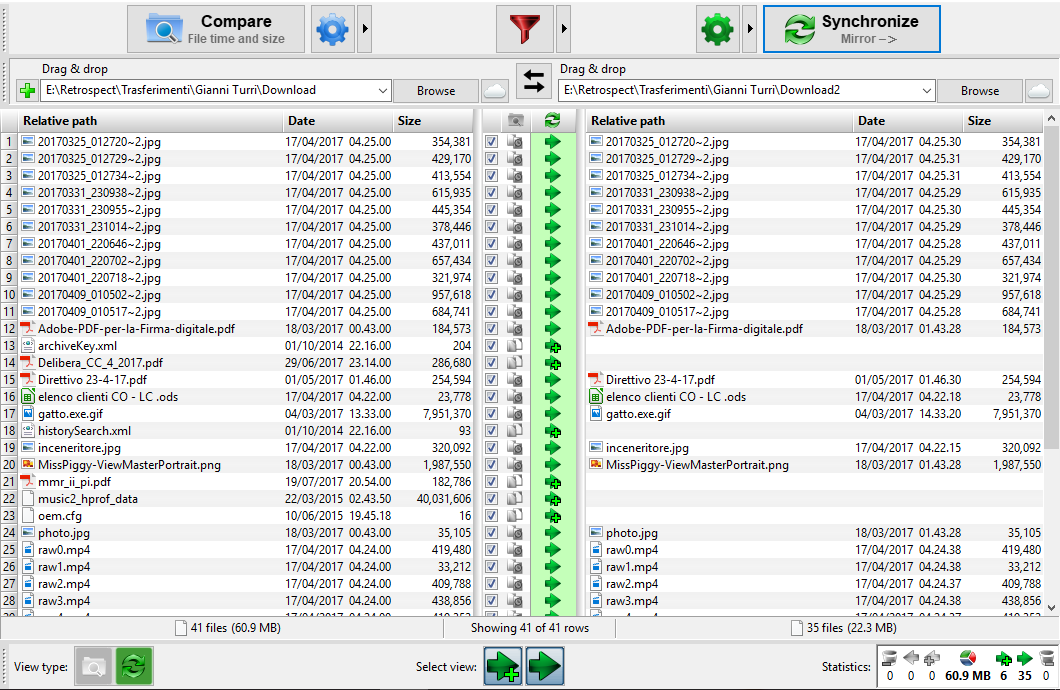
Task: Toggle view of files to update right
Action: pos(545,666)
